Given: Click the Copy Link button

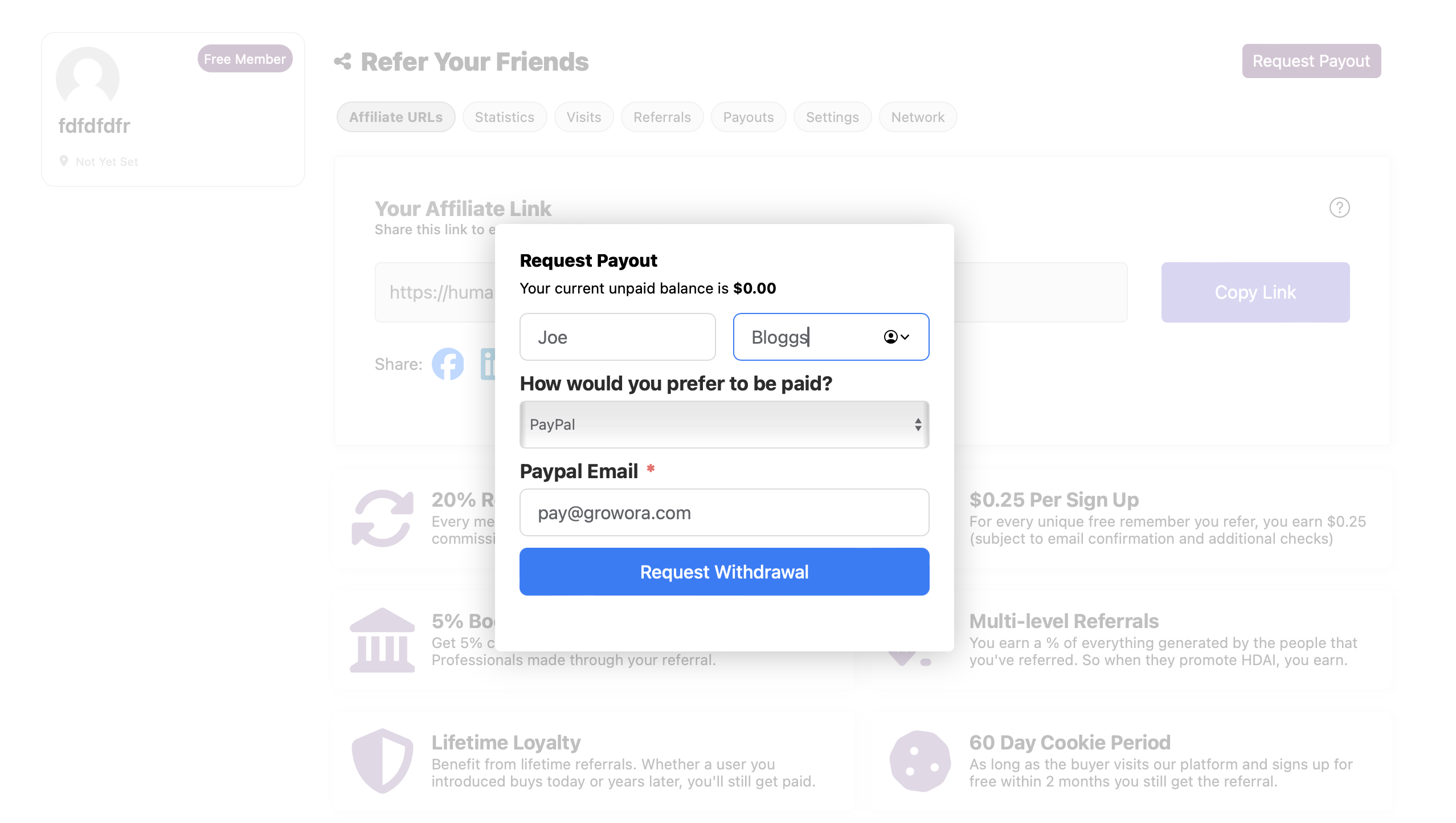Looking at the screenshot, I should [1255, 292].
